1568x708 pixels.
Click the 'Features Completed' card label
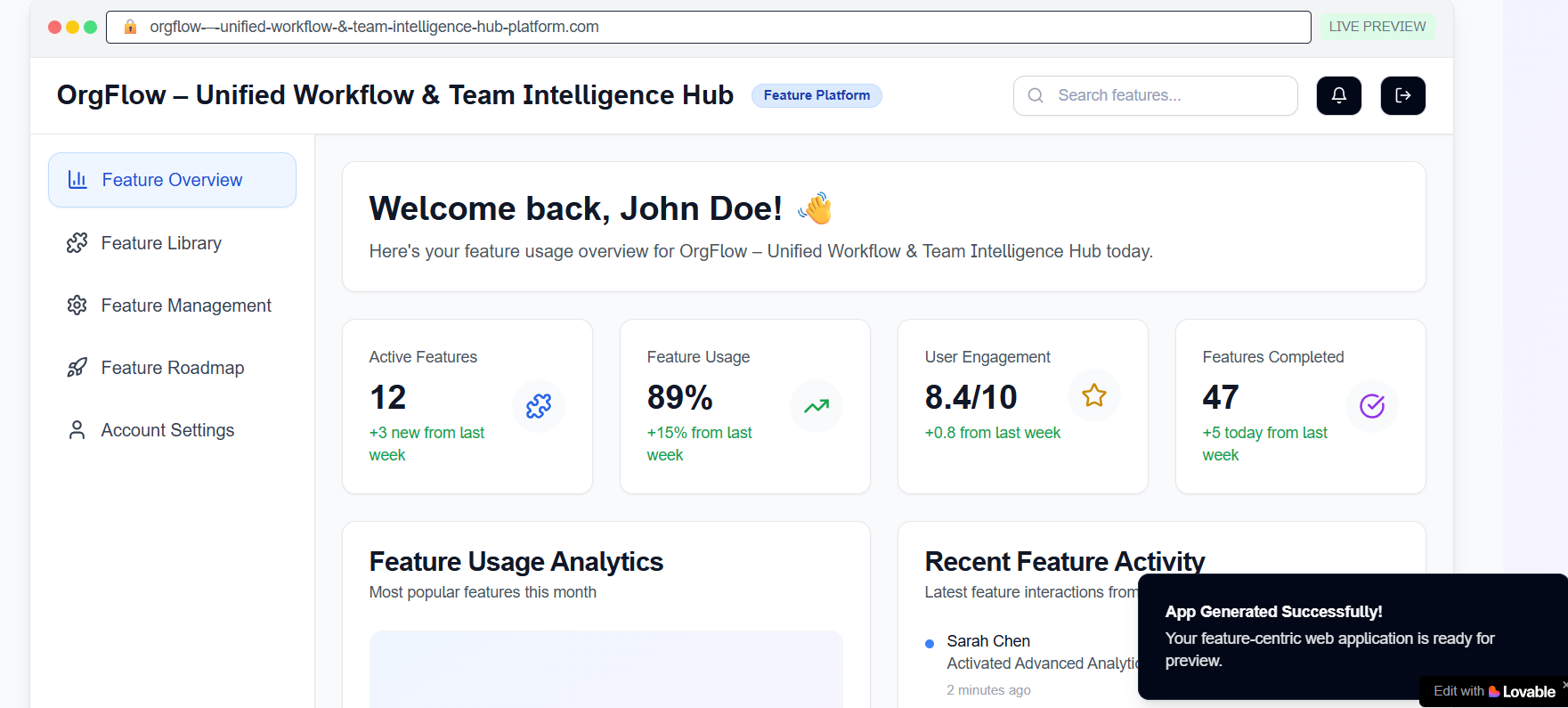(x=1273, y=357)
